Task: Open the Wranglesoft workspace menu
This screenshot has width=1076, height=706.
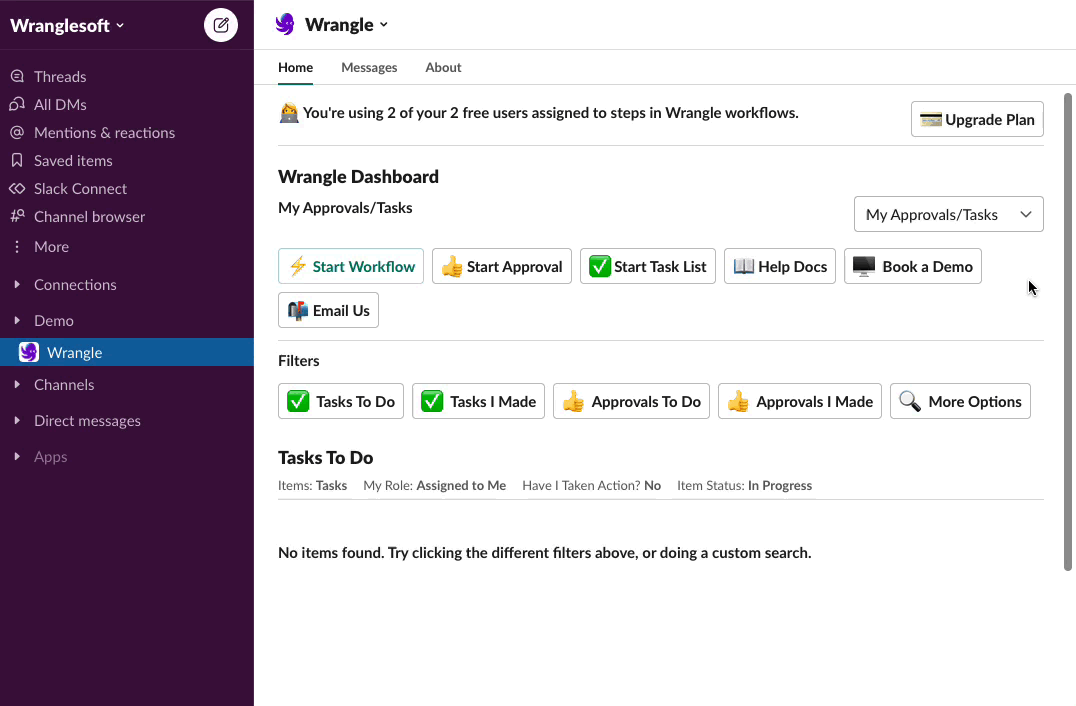Action: coord(67,25)
